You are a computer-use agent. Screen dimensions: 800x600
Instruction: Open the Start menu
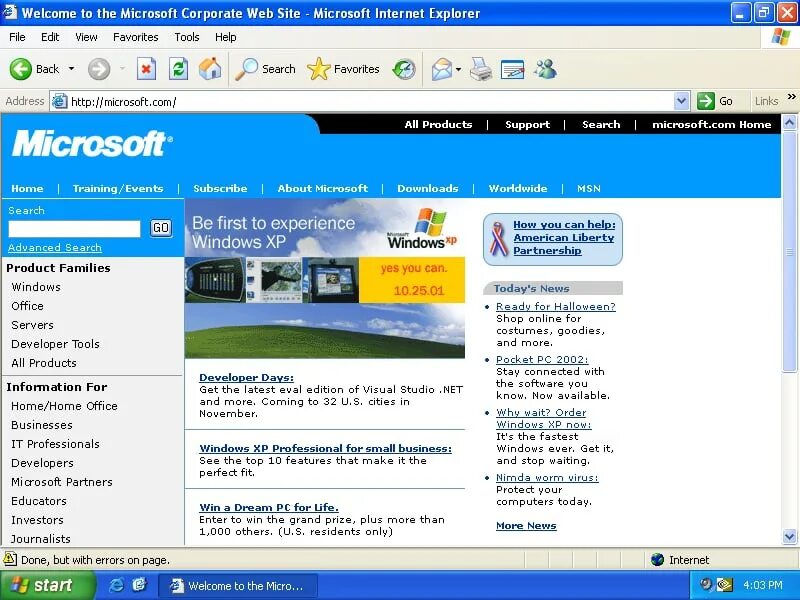[46, 585]
